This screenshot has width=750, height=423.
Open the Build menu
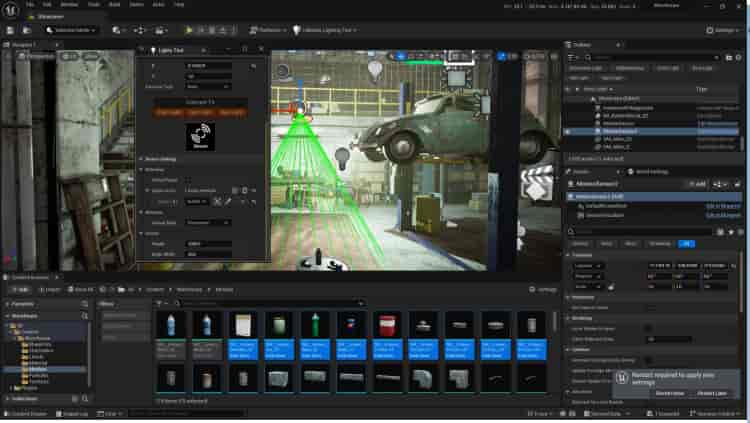114,4
